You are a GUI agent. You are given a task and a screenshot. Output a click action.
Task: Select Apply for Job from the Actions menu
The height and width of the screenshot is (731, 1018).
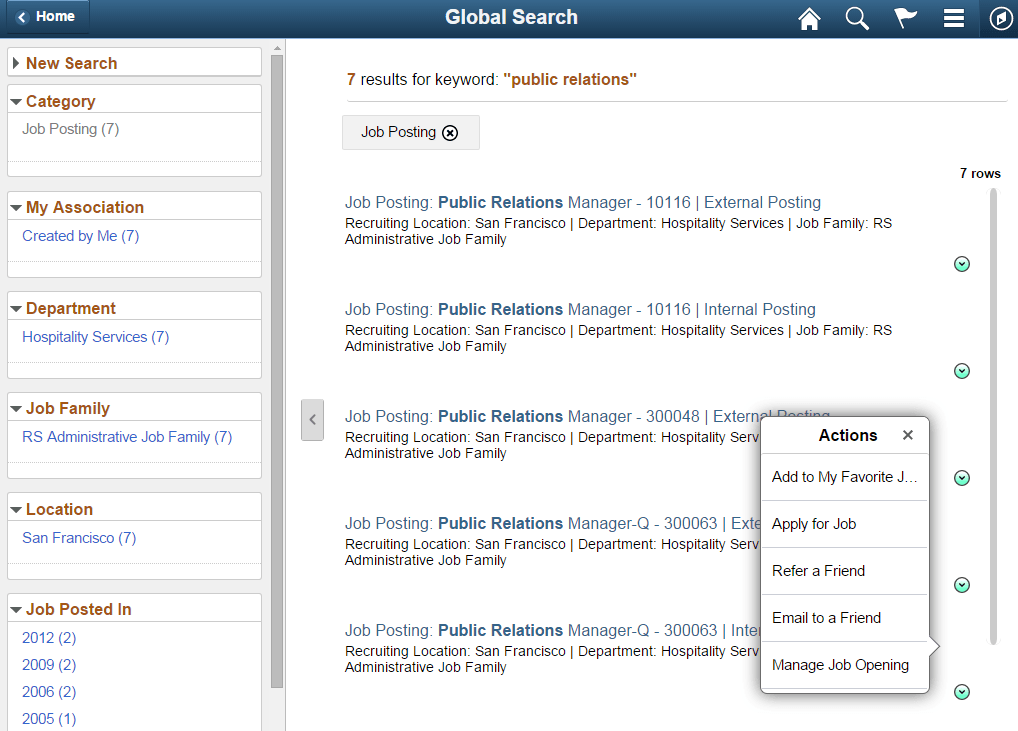[x=814, y=523]
